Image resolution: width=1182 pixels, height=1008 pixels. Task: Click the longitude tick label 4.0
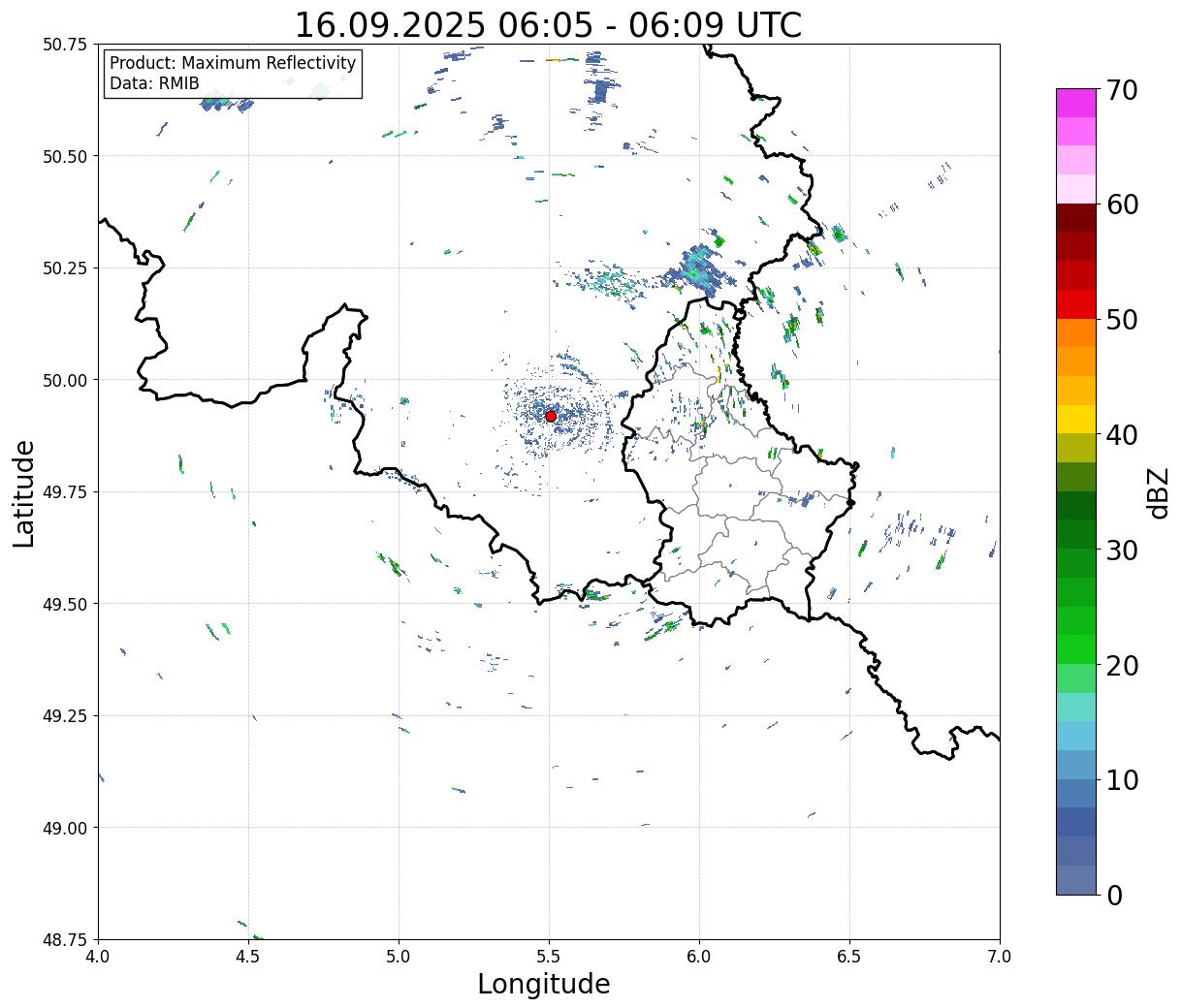[98, 957]
